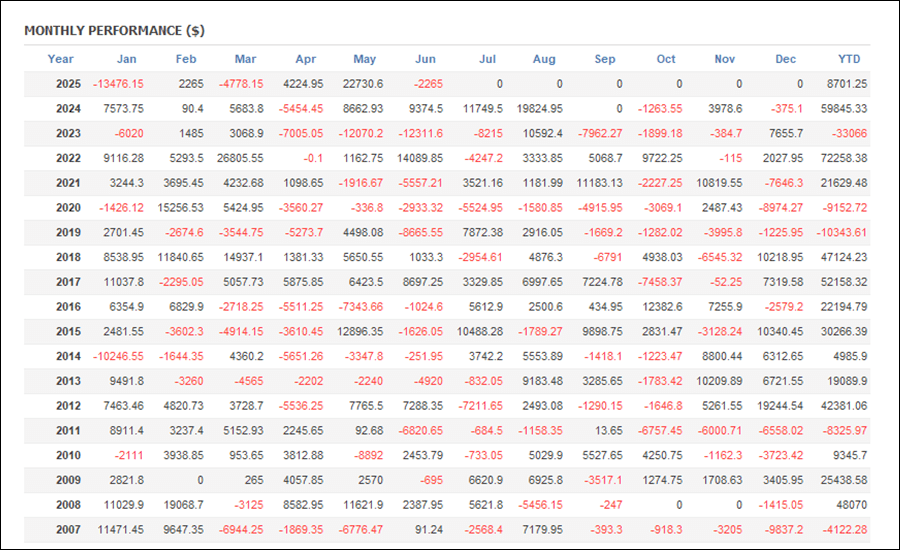900x550 pixels.
Task: Click the Oct column header
Action: 666,59
